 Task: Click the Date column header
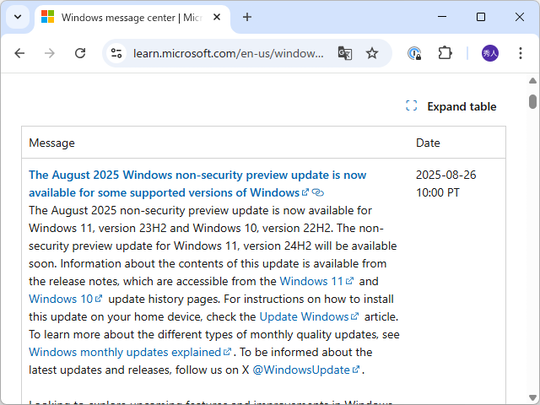click(x=428, y=143)
